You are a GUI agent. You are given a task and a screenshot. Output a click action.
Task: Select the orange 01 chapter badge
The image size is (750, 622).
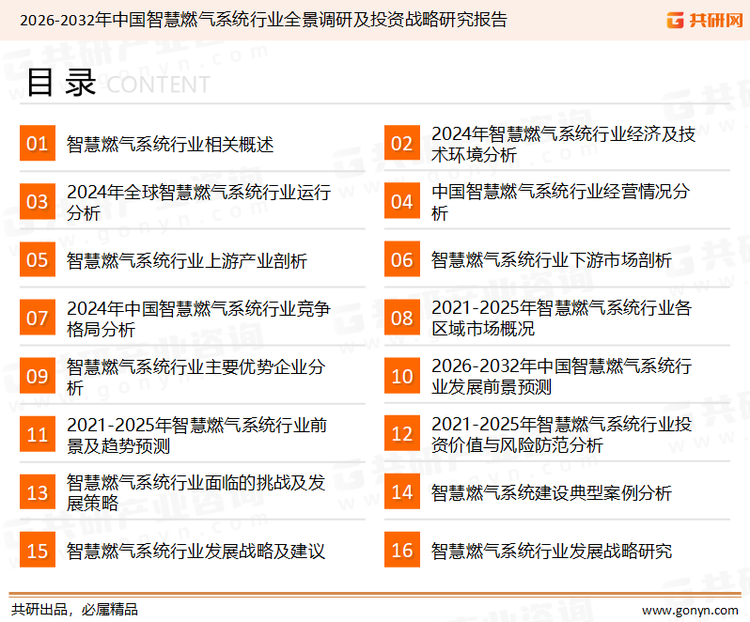[37, 143]
